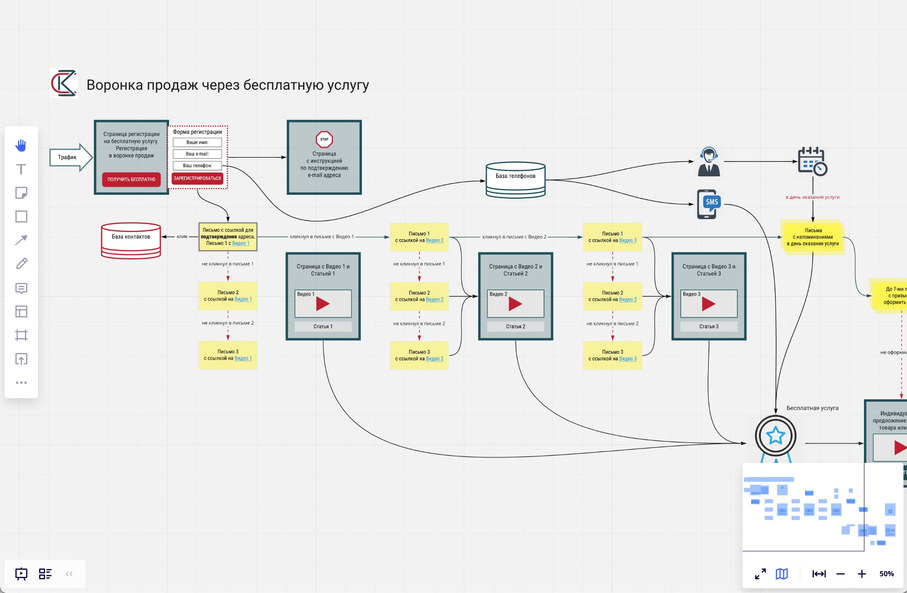This screenshot has width=907, height=593.
Task: Toggle the minimap map icon
Action: tap(782, 574)
